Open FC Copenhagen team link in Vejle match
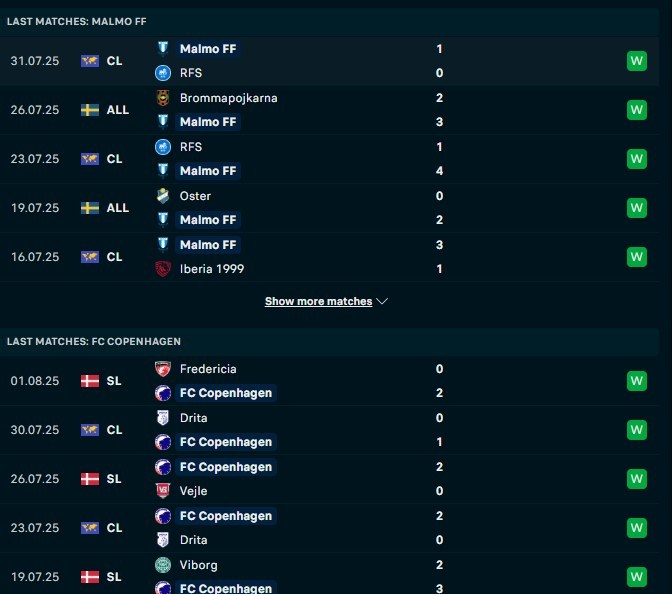672x594 pixels. click(x=226, y=467)
